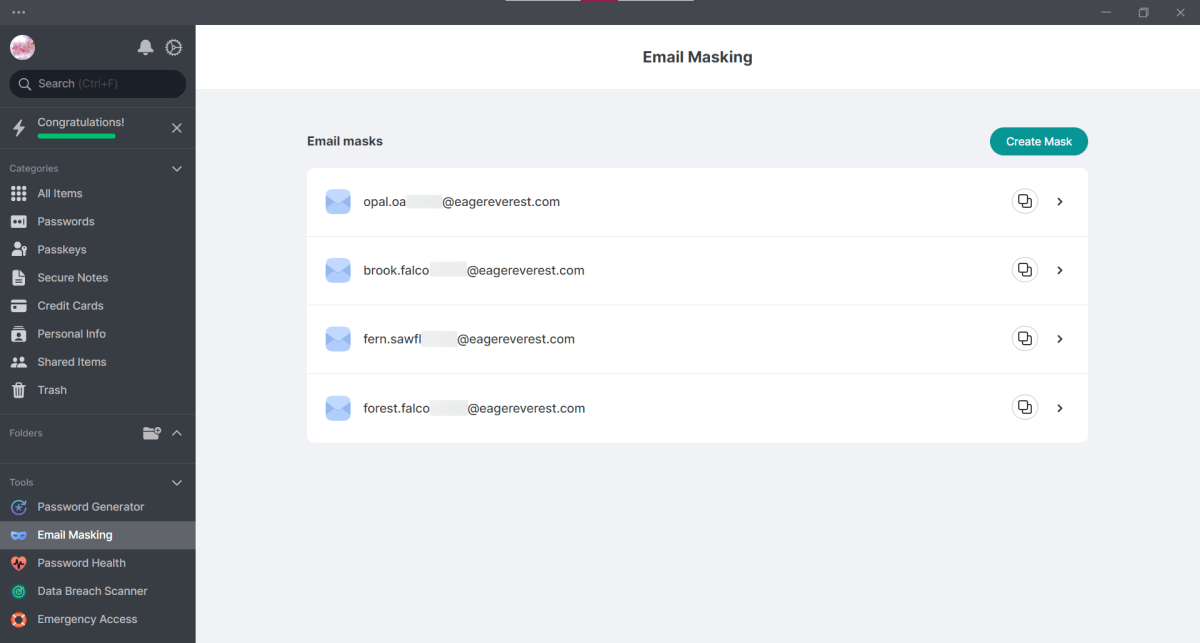Expand the opal.oa mask details arrow
The height and width of the screenshot is (643, 1200).
point(1060,201)
